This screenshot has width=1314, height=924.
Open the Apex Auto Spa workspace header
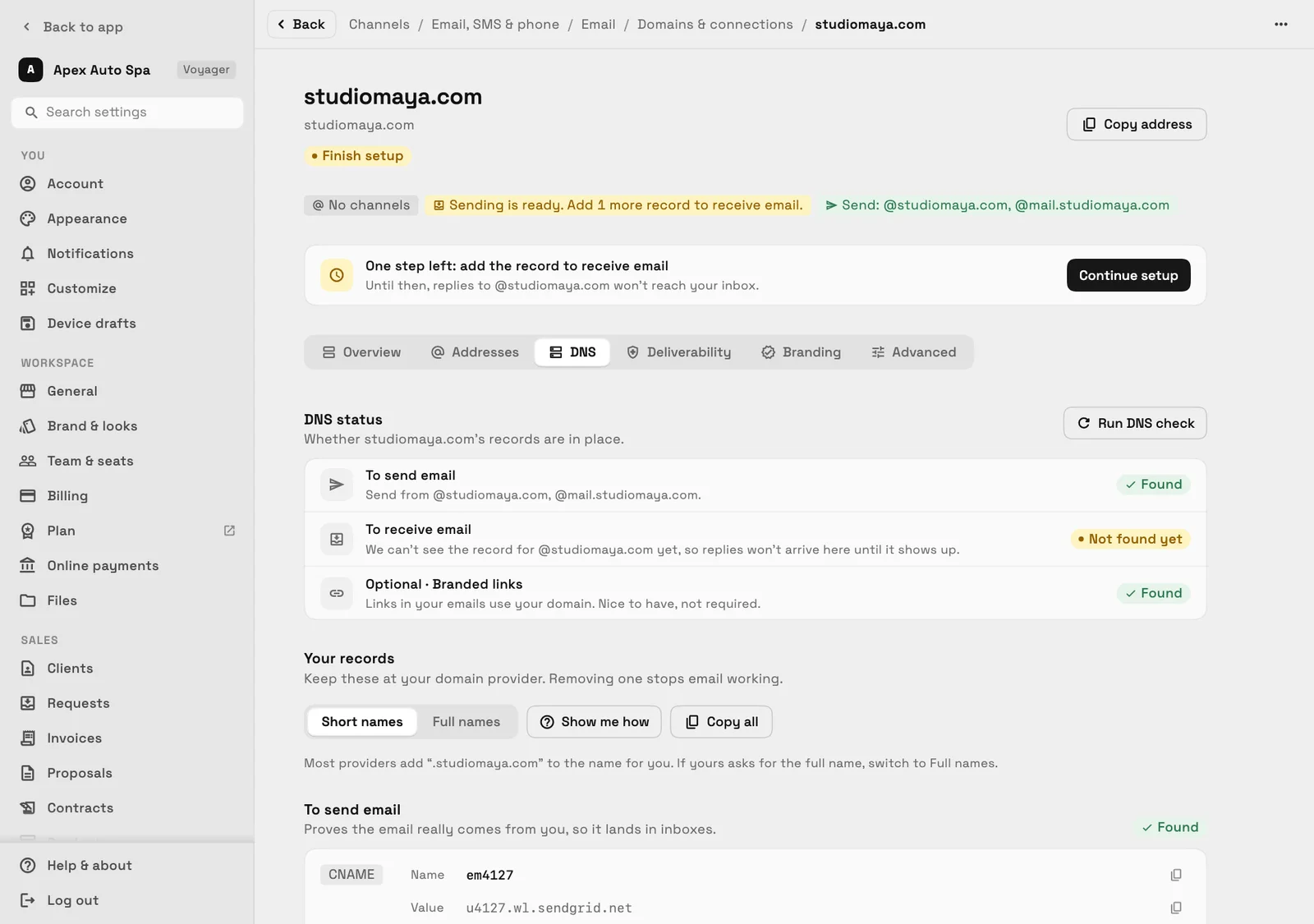click(127, 70)
